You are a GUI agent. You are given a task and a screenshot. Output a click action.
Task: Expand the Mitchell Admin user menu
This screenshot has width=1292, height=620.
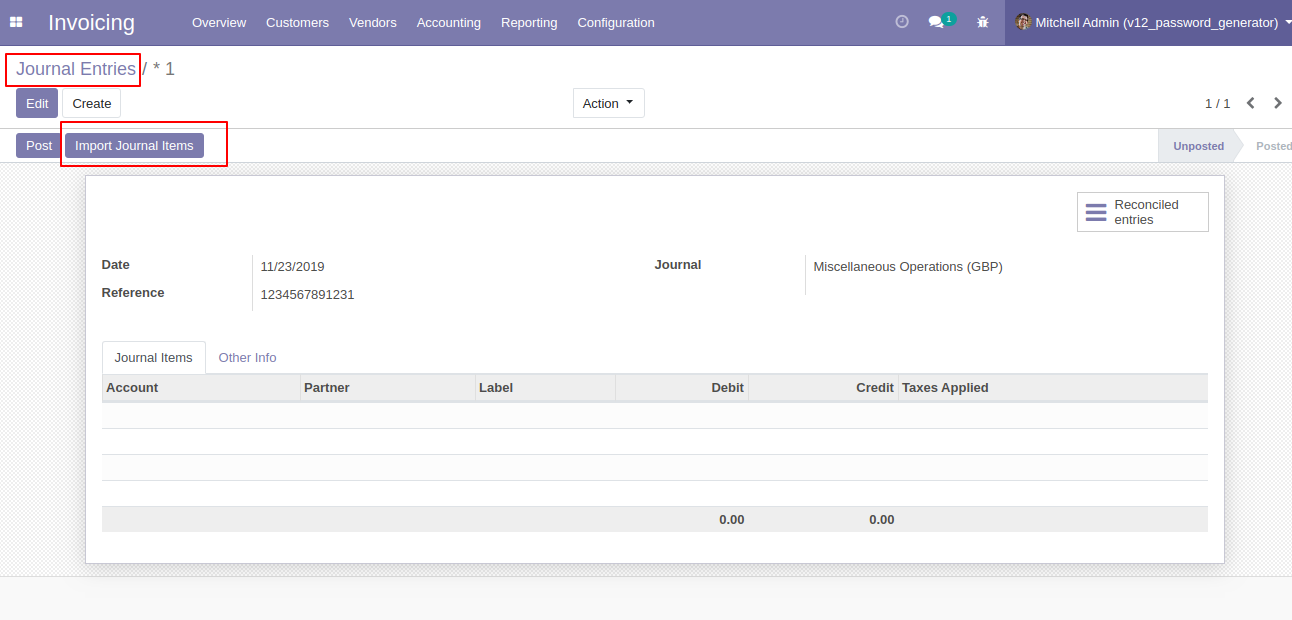(1147, 22)
